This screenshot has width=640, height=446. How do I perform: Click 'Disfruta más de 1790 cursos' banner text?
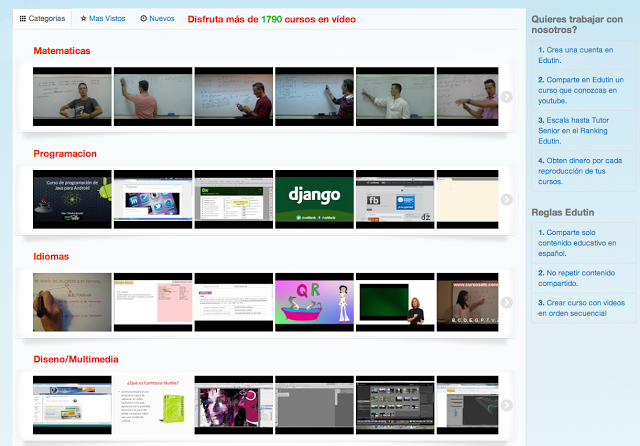(x=271, y=19)
